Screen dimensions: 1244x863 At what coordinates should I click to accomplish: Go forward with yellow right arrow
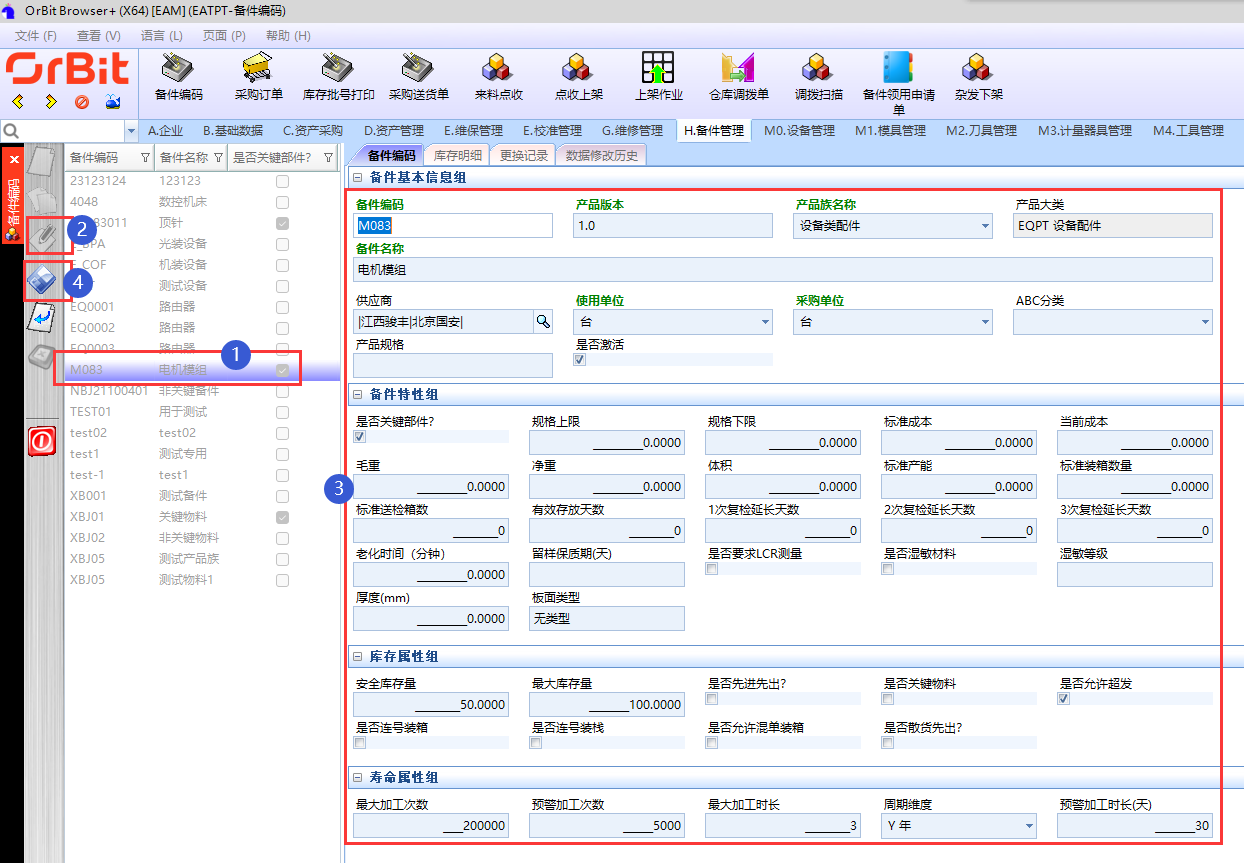coord(50,102)
